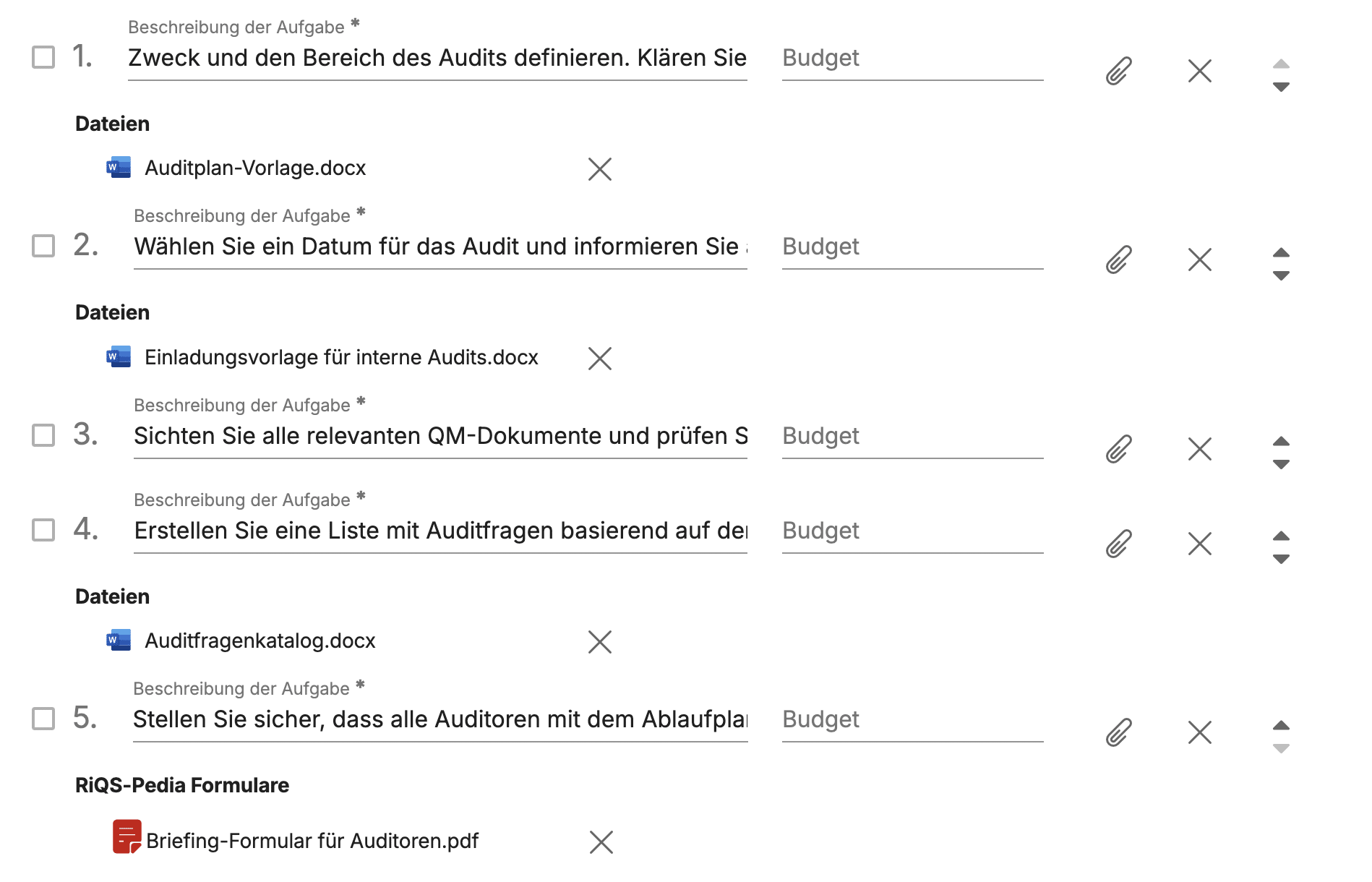Tick the checkbox for task 1
The image size is (1372, 882).
[x=43, y=57]
